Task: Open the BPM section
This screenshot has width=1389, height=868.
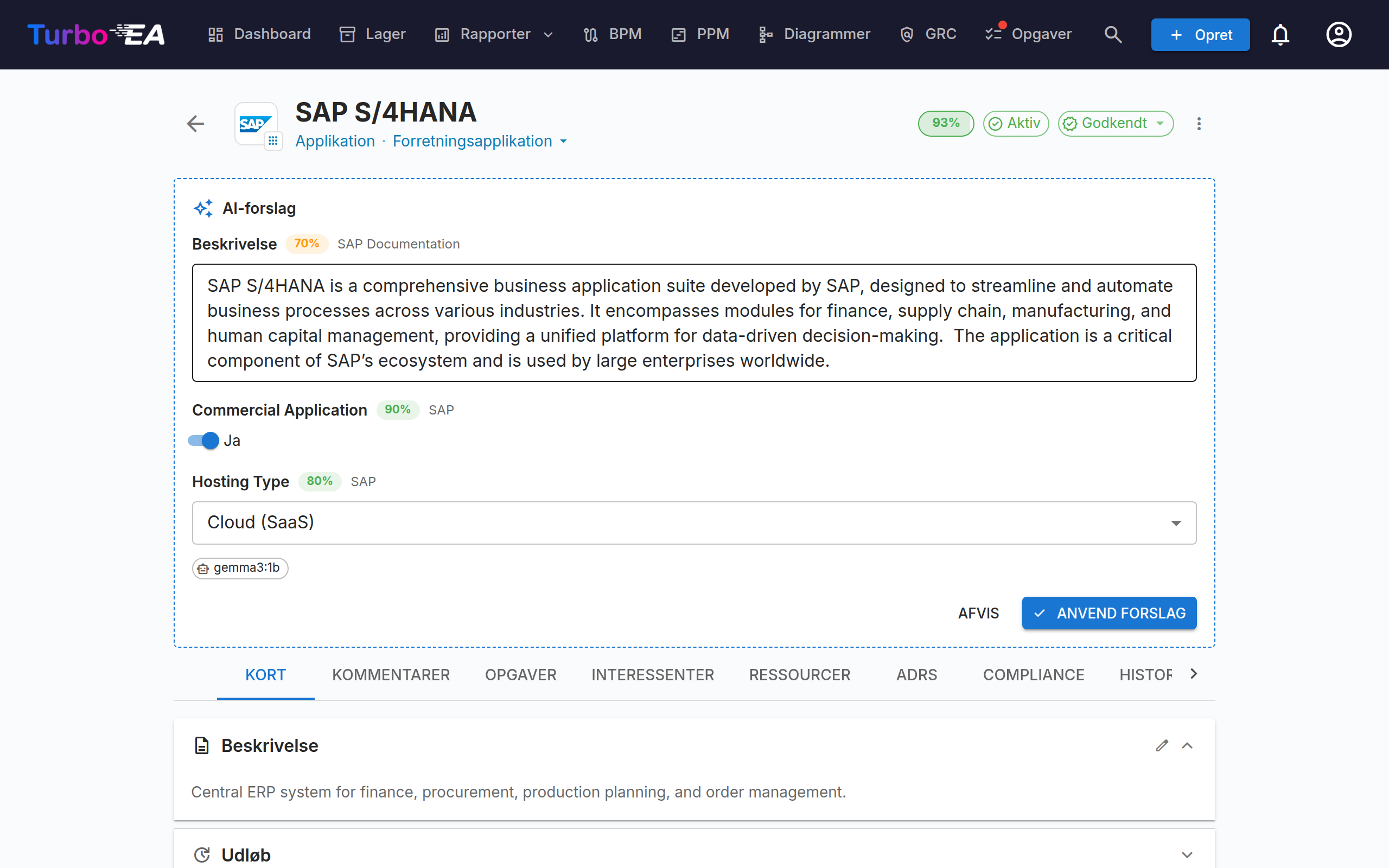Action: click(613, 34)
